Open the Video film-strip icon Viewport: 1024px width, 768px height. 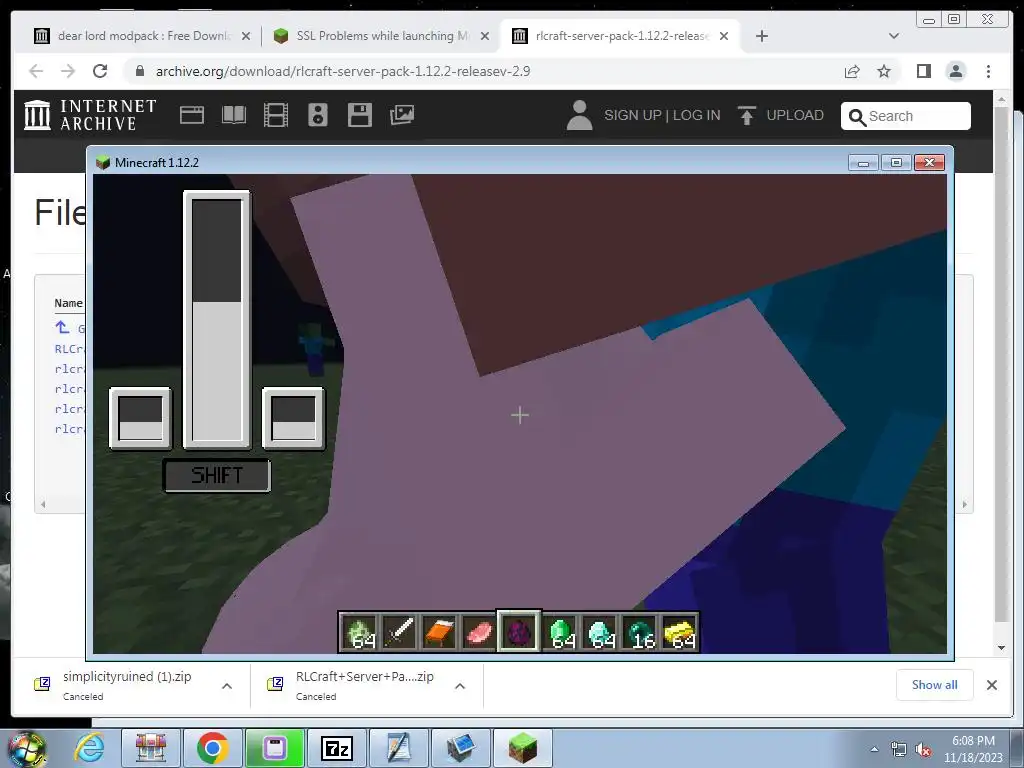point(276,115)
